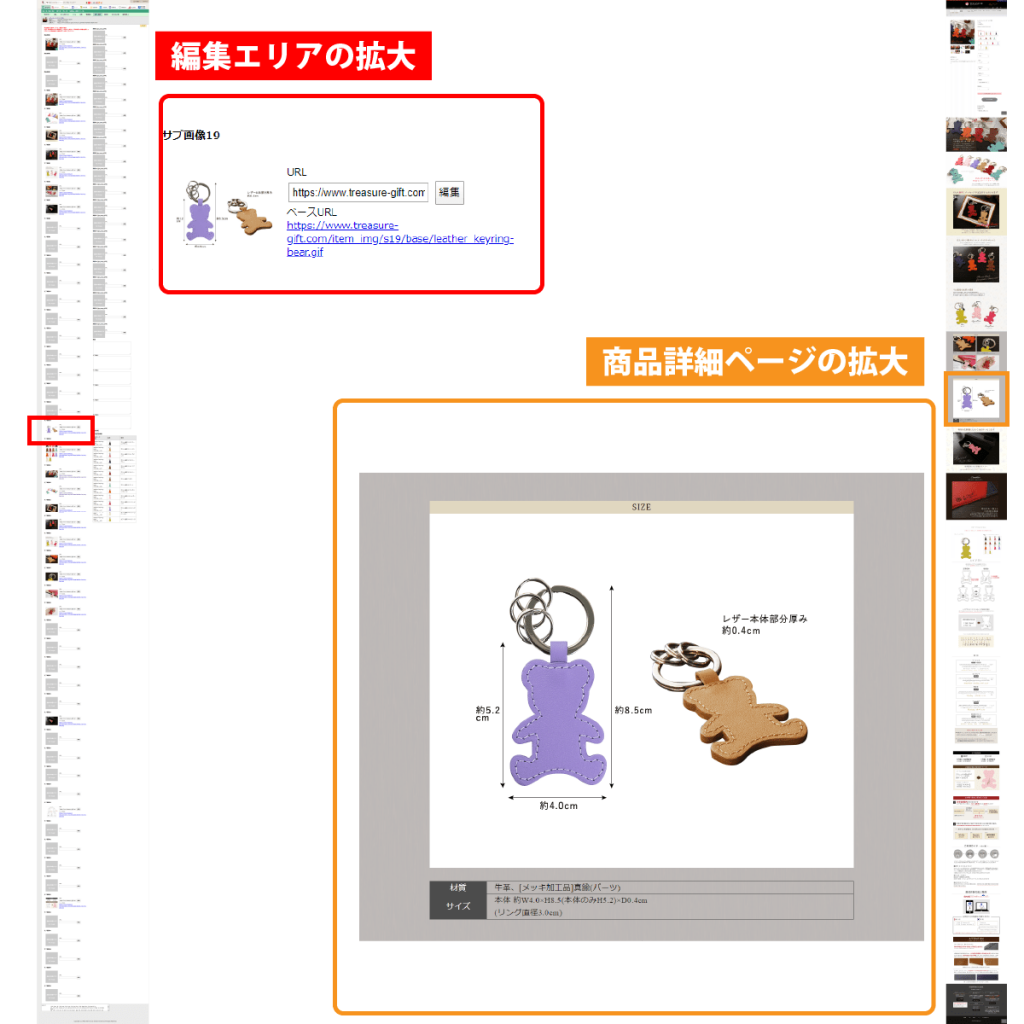Click the 約8.5cm height dimension label
Screen dimensions: 1024x1024
point(633,710)
